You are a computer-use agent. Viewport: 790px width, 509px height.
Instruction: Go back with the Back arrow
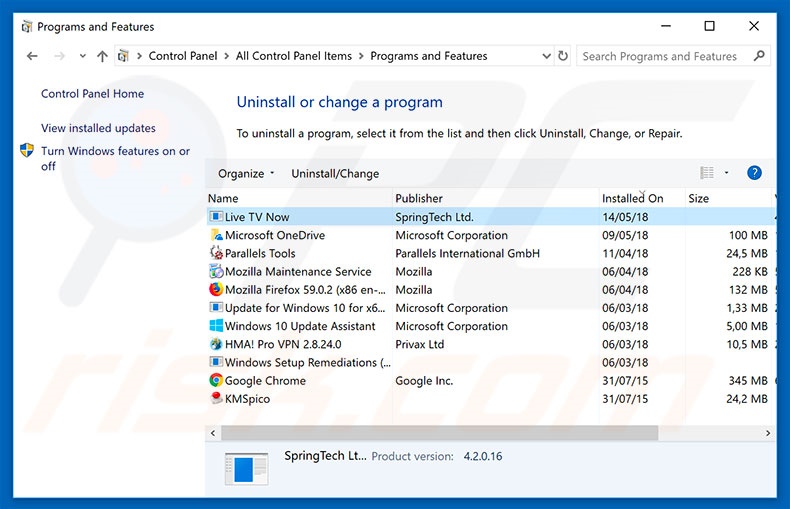32,56
